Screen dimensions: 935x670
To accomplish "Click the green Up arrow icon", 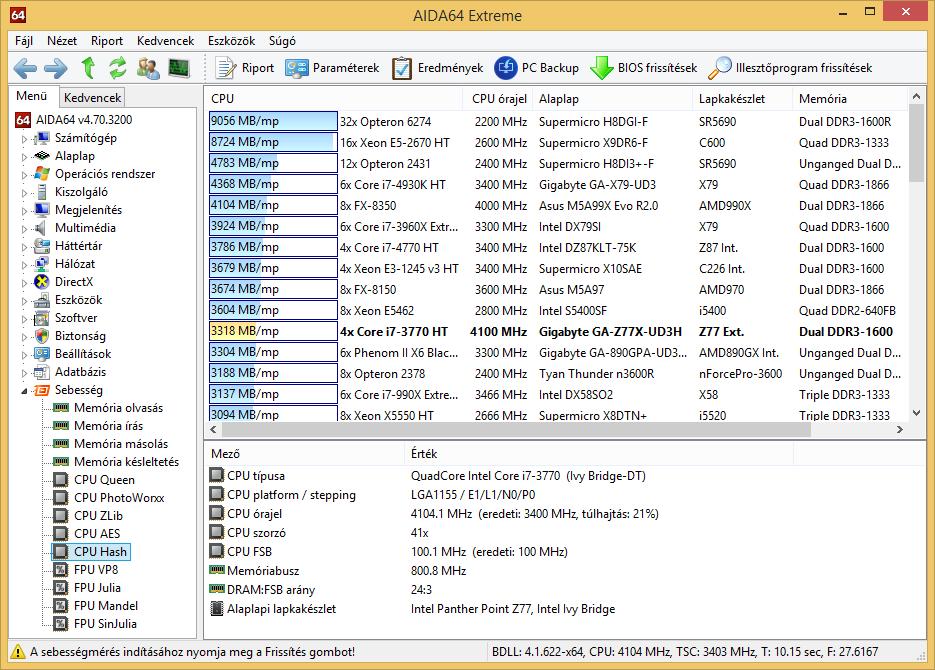I will tap(88, 68).
